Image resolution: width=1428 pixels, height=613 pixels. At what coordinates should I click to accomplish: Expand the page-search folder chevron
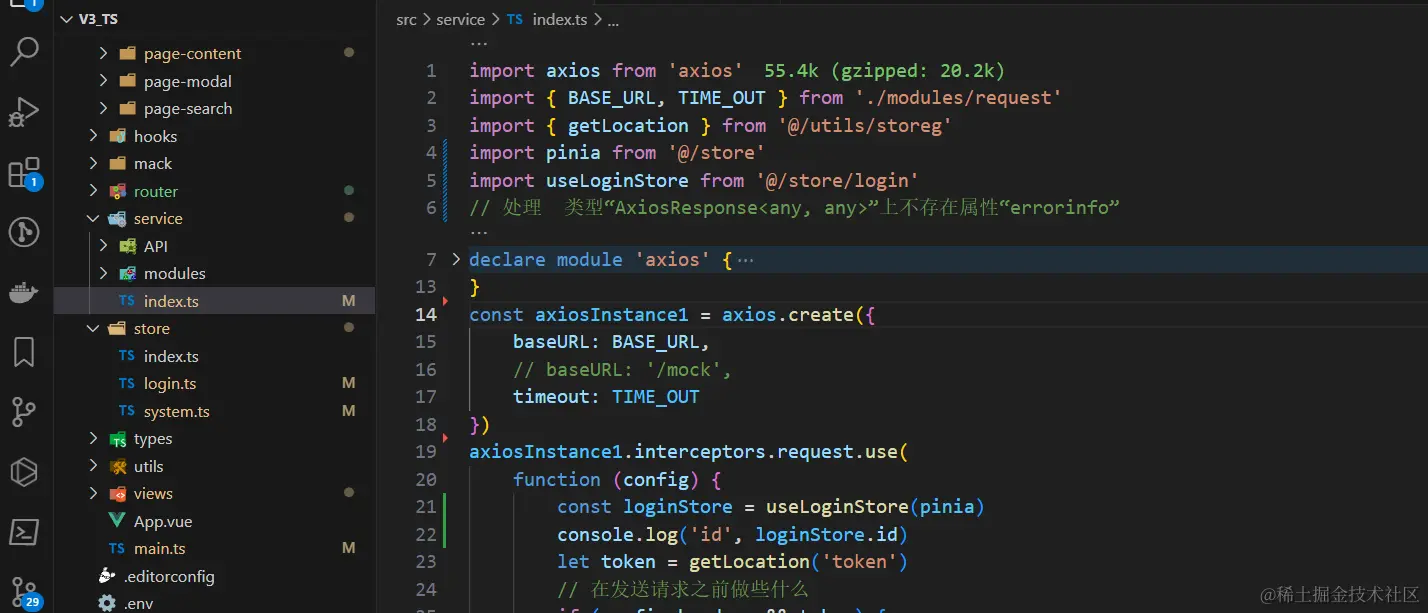coord(103,108)
